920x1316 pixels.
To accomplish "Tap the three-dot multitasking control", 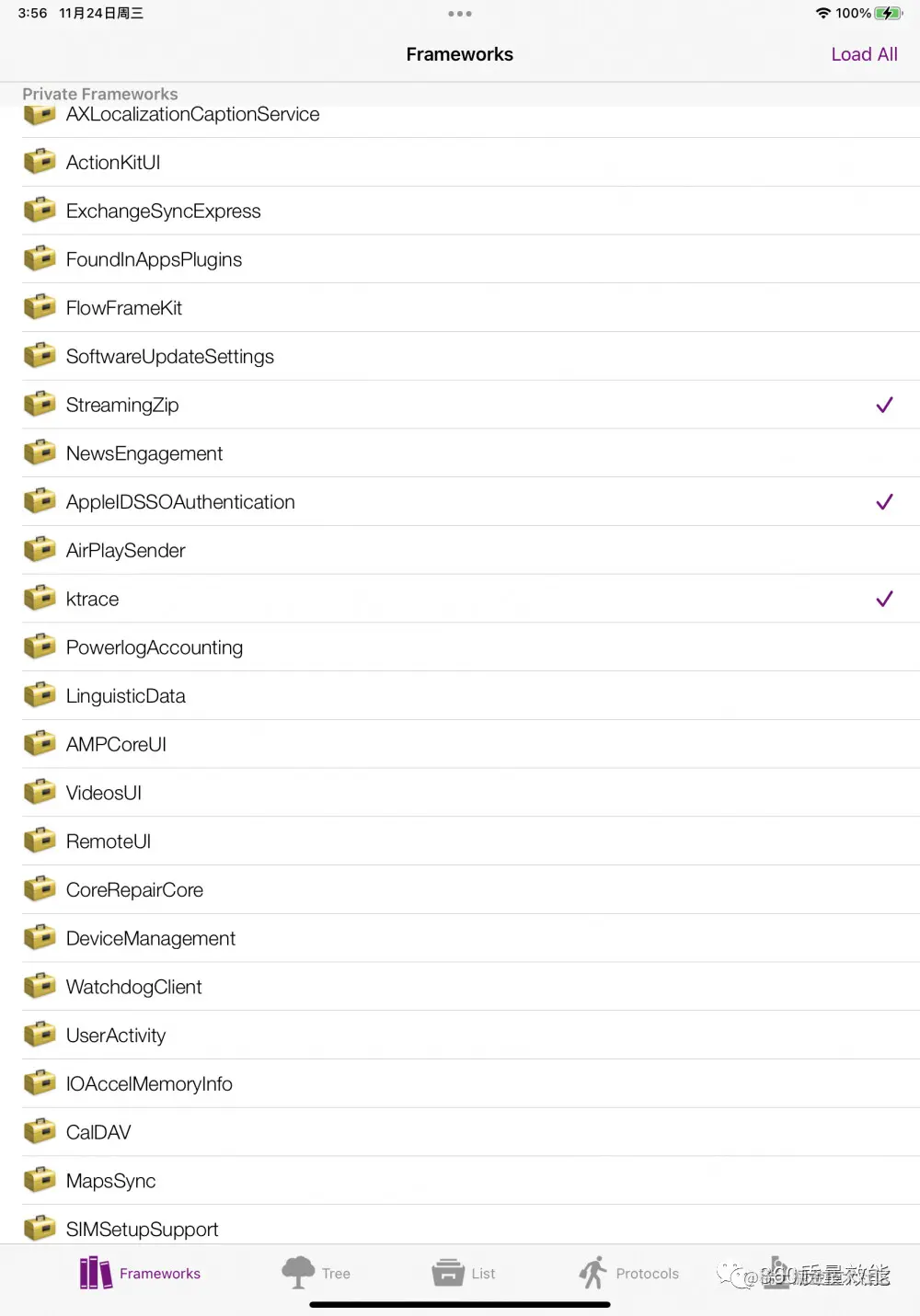I will click(x=460, y=14).
